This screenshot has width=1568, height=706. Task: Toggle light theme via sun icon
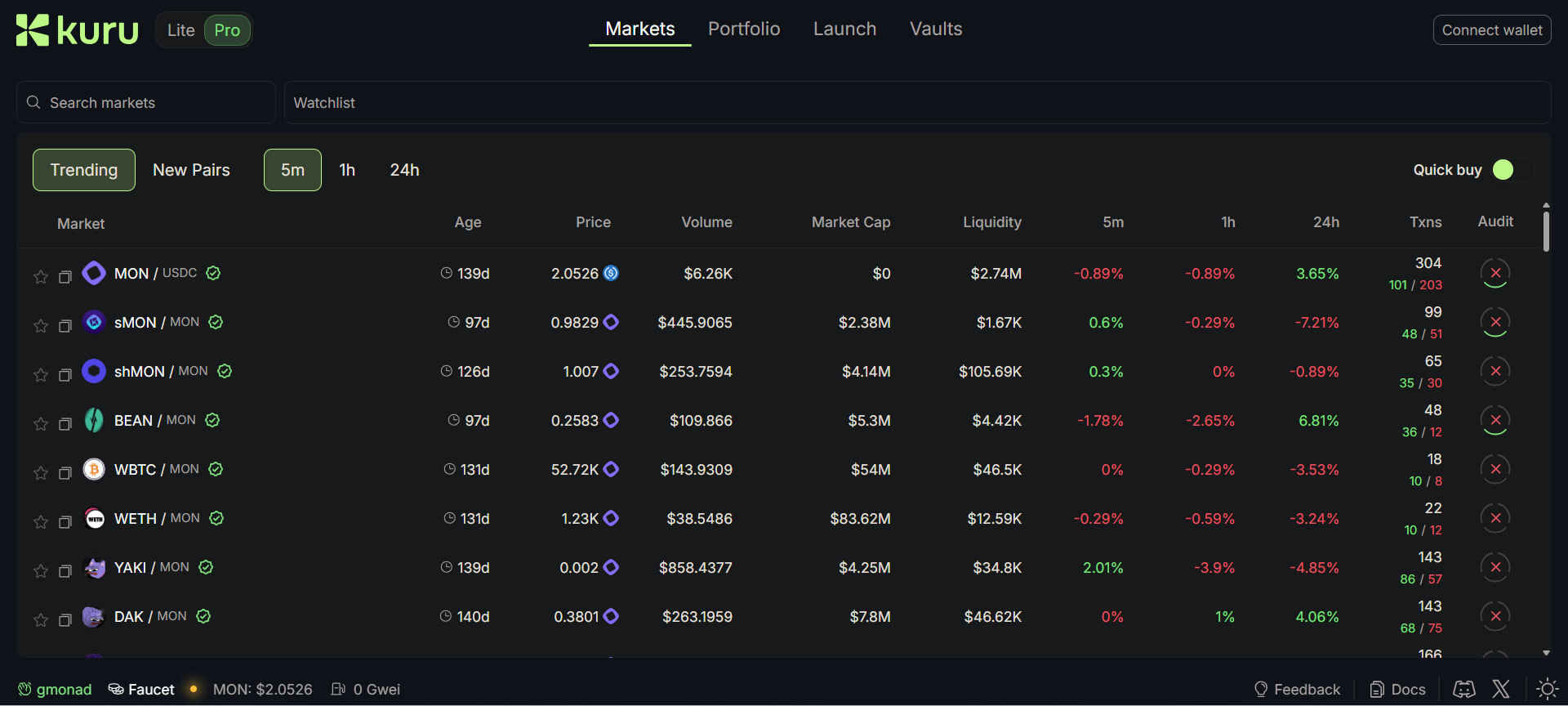(1548, 689)
